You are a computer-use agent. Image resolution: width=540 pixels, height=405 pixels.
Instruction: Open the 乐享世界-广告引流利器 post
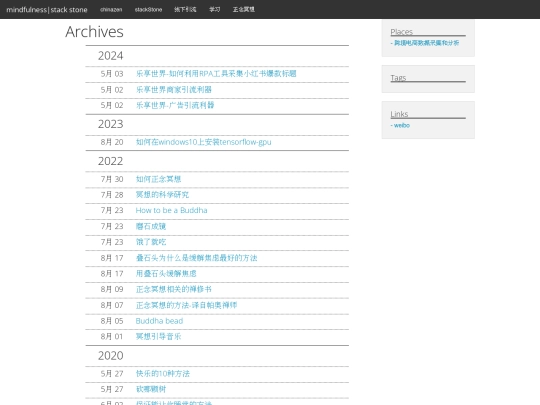click(x=175, y=105)
